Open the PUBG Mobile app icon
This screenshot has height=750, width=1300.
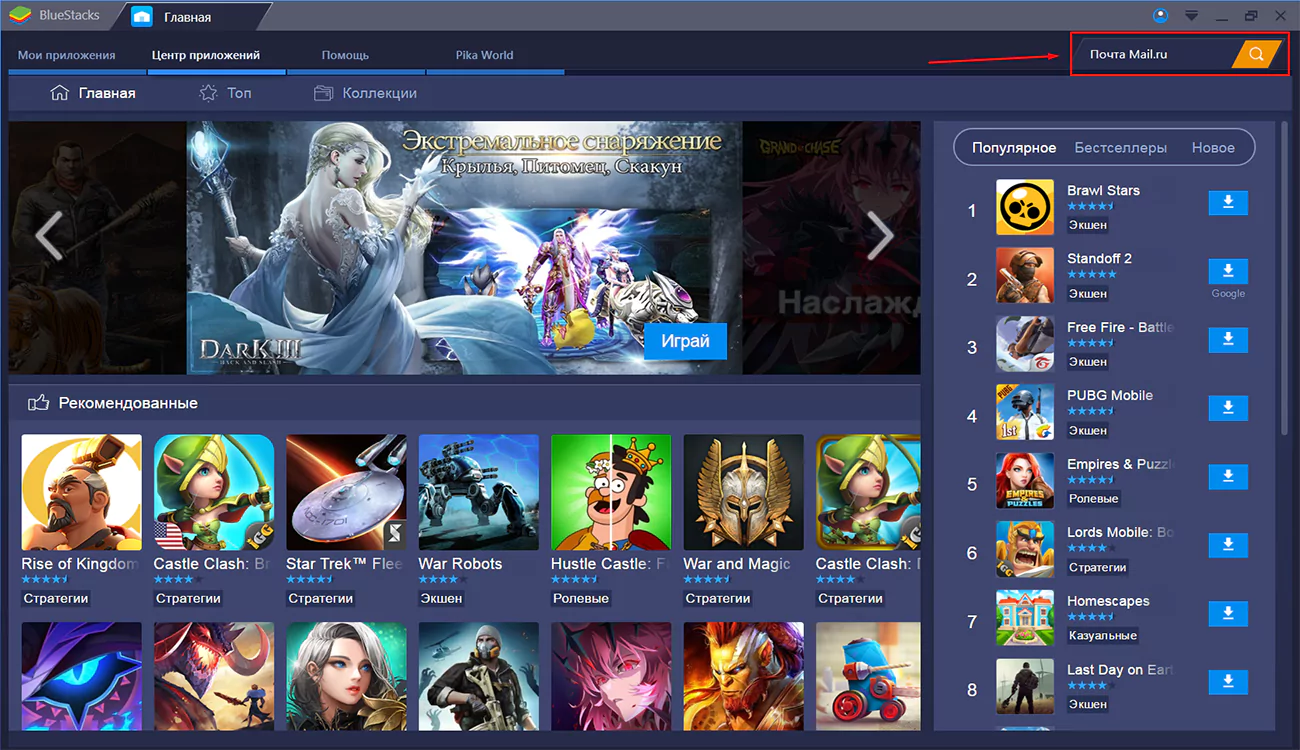(x=1025, y=413)
